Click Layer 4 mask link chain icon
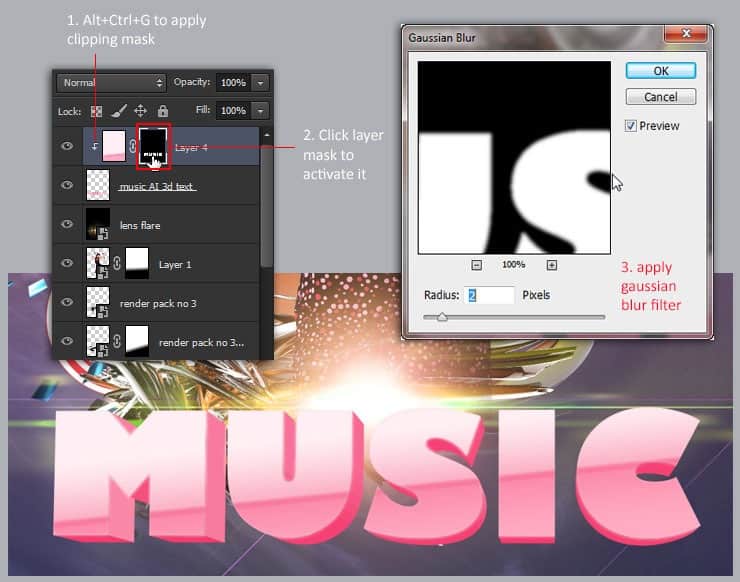Screen dimensions: 740x582 132,146
